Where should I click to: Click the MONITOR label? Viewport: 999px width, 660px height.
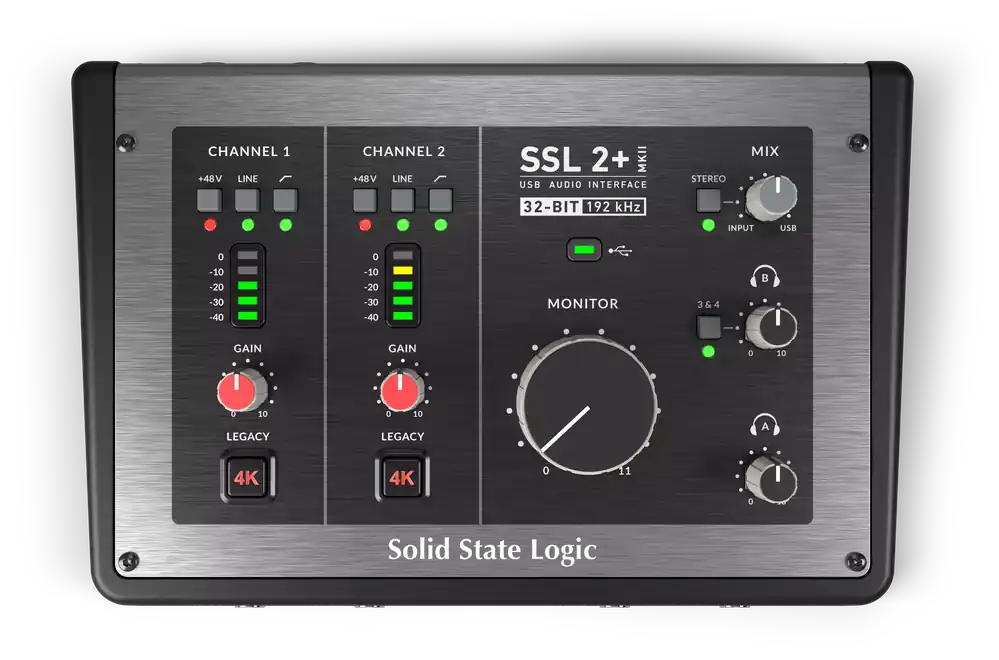[583, 304]
